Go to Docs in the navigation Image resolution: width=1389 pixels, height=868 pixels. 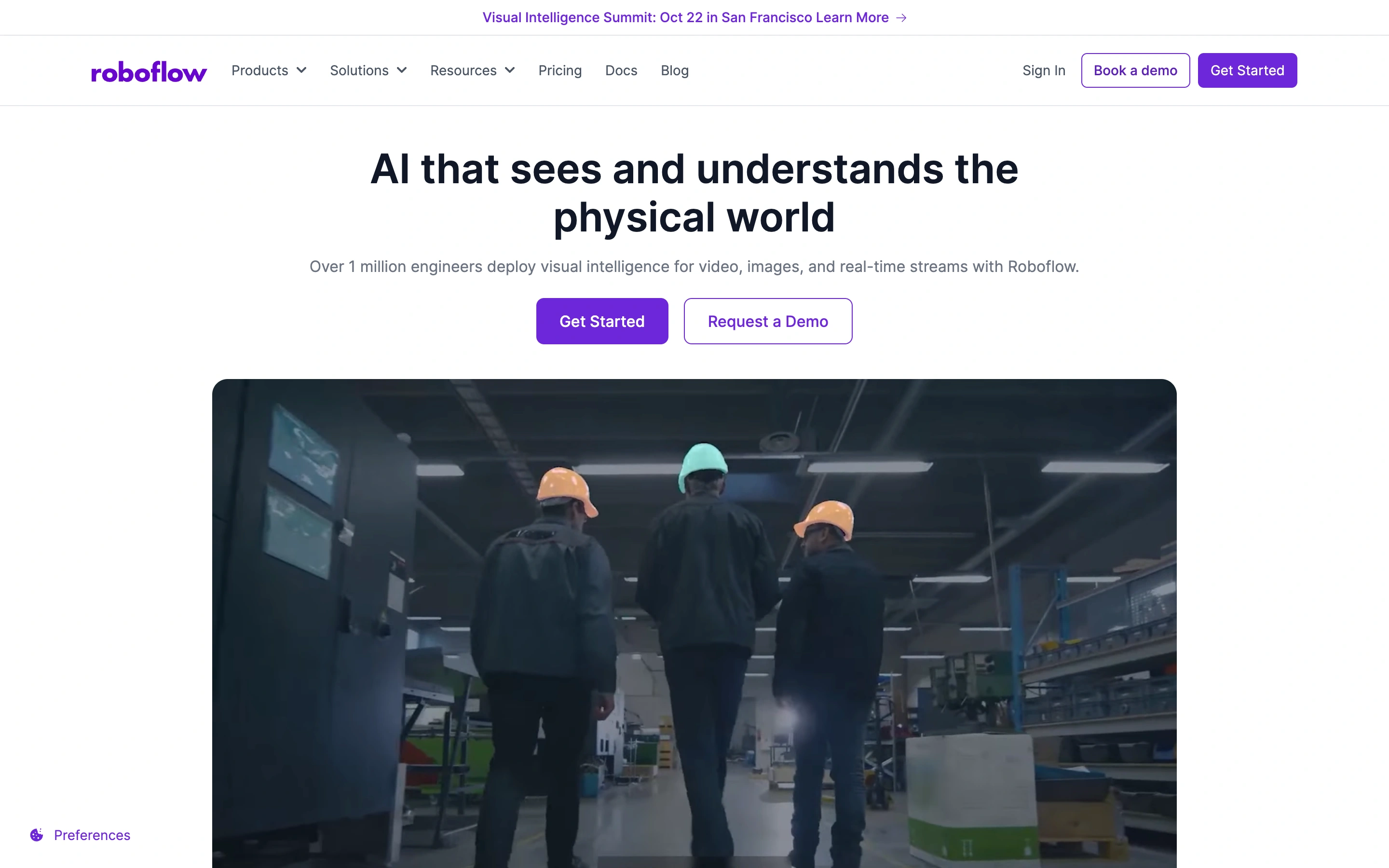(621, 70)
